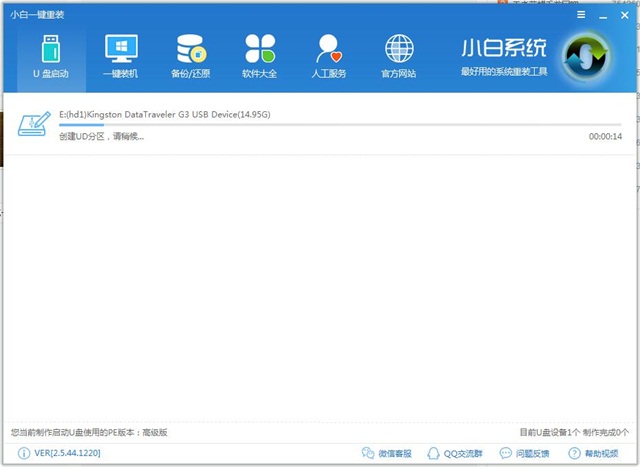Click the VER[2.5.44.1220] version label
This screenshot has width=640, height=467.
pyautogui.click(x=67, y=453)
